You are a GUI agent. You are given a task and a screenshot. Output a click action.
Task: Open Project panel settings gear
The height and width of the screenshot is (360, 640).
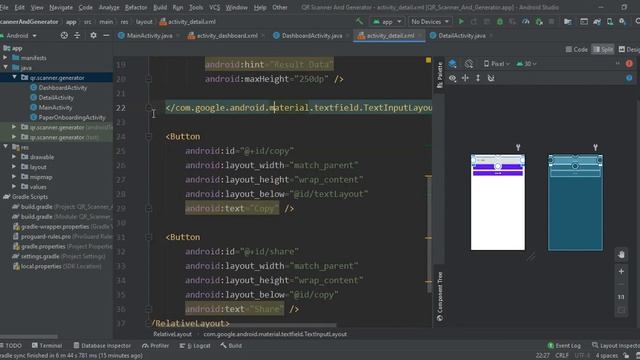pos(93,36)
